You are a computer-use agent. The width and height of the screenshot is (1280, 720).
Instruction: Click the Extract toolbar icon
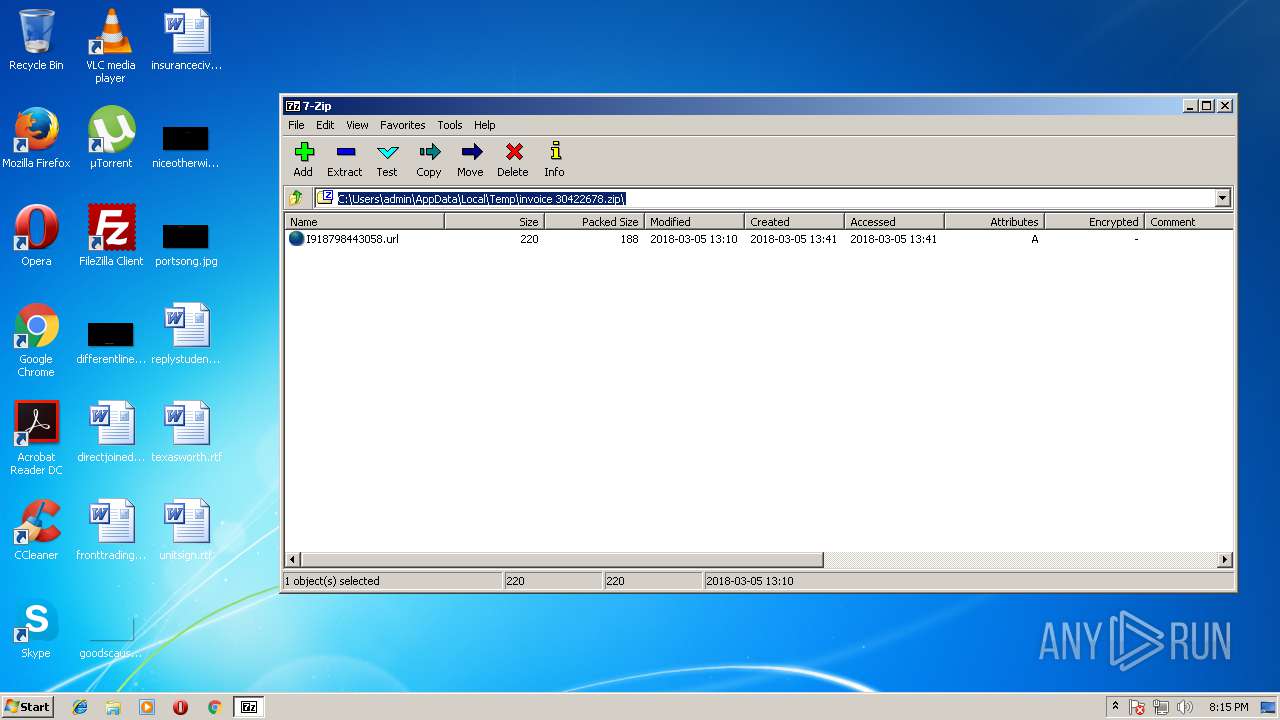pyautogui.click(x=345, y=152)
